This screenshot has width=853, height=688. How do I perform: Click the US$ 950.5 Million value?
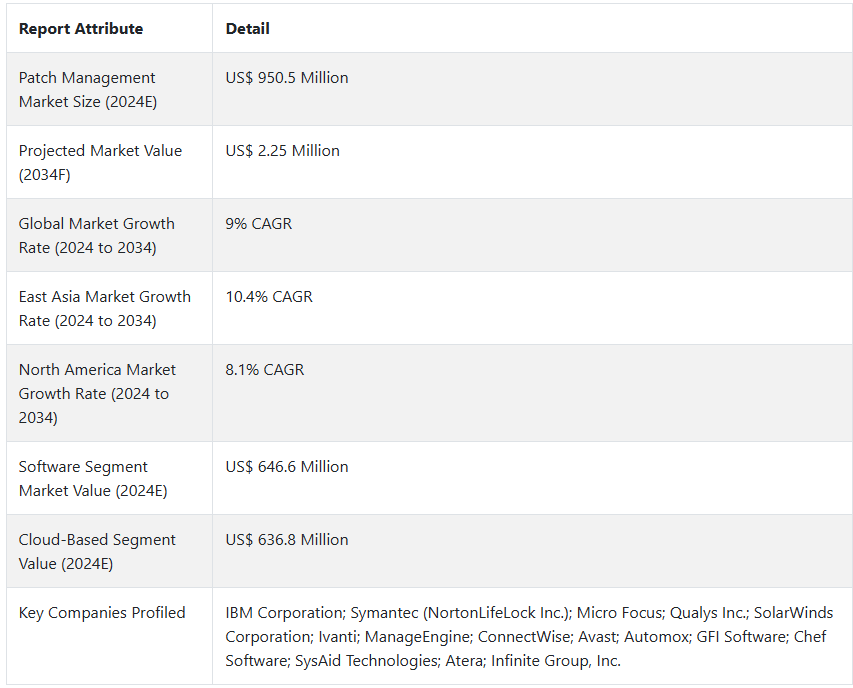pyautogui.click(x=287, y=78)
